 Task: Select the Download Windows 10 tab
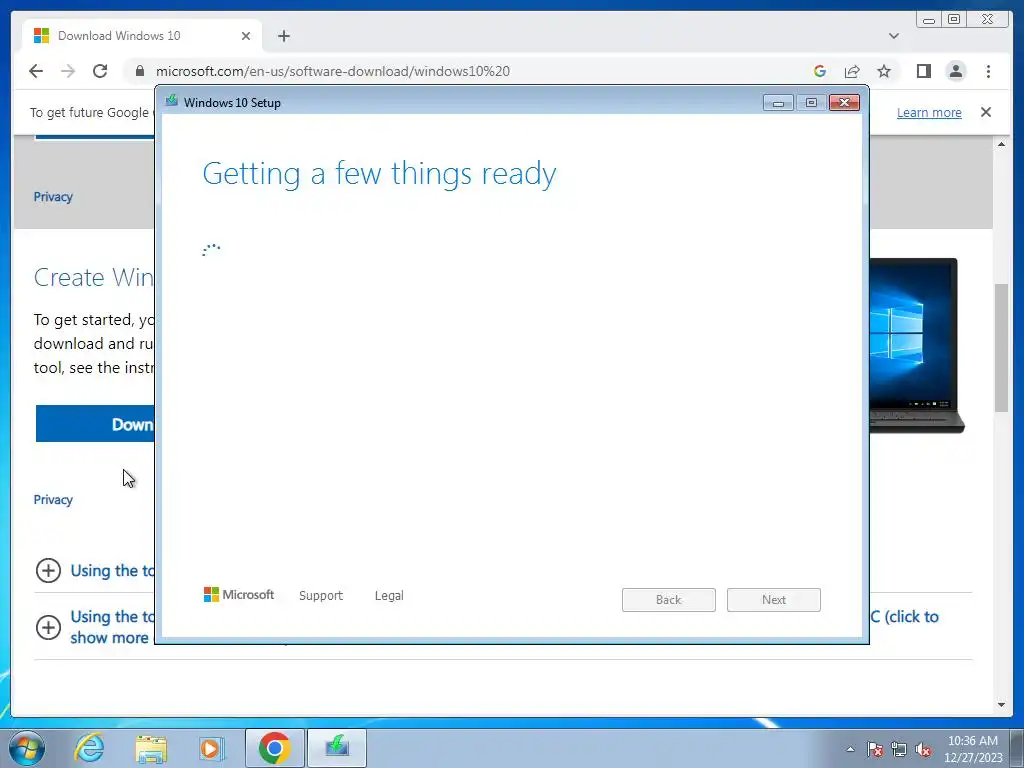pos(142,36)
